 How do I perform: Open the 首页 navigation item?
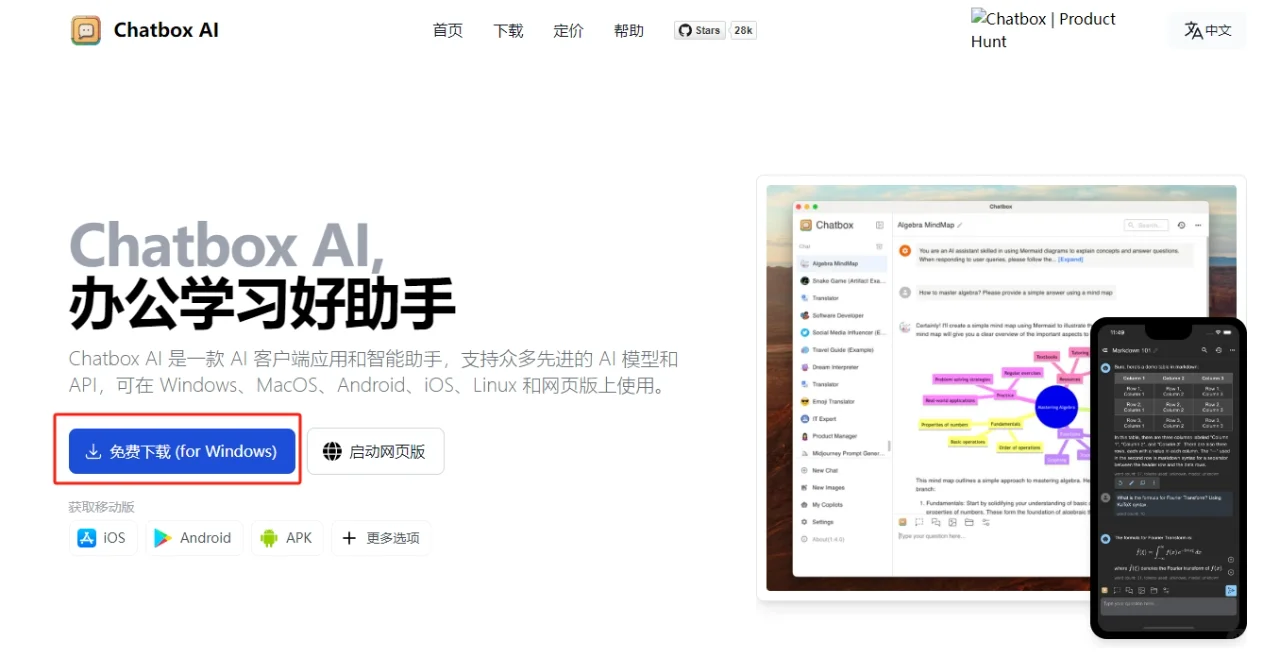pos(447,30)
